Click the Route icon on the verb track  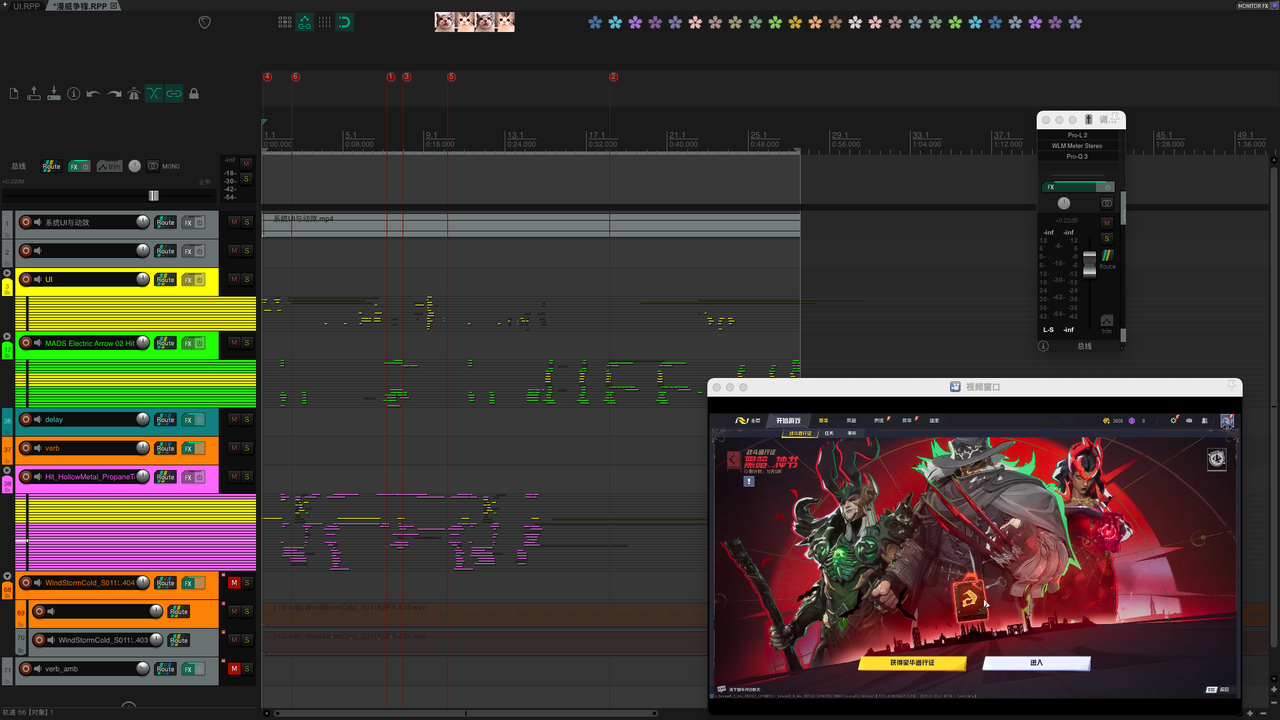point(165,448)
